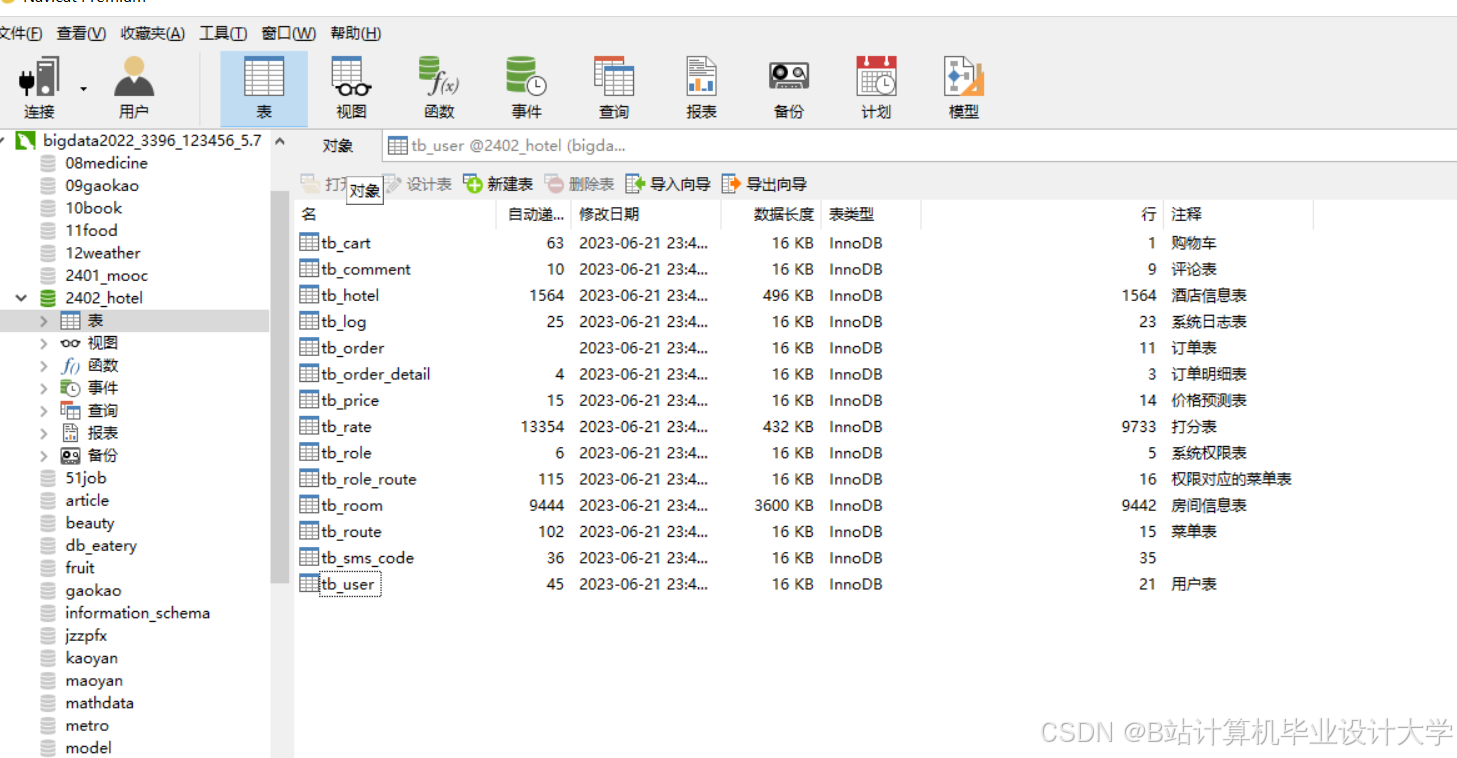This screenshot has height=758, width=1457.
Task: Sort by the 修改日期 column header
Action: 646,214
